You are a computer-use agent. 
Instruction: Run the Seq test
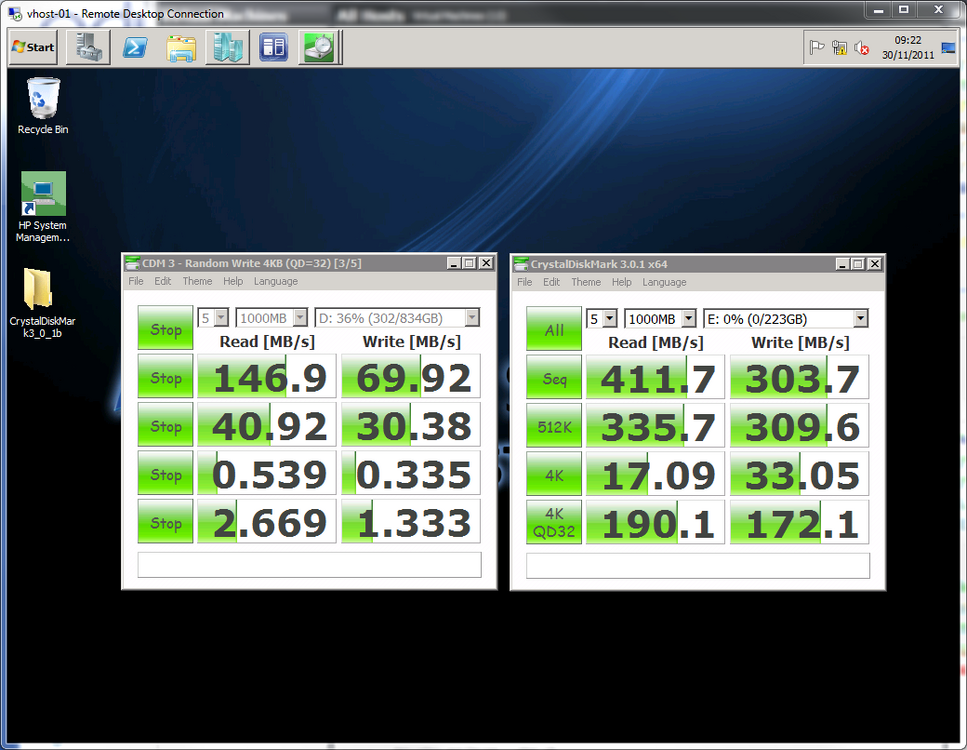554,377
